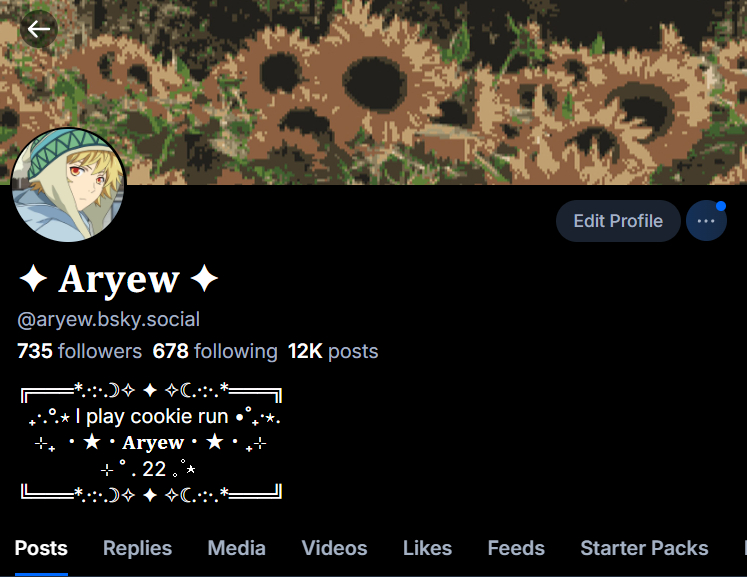View the Likes tab
747x577 pixels.
coord(427,548)
